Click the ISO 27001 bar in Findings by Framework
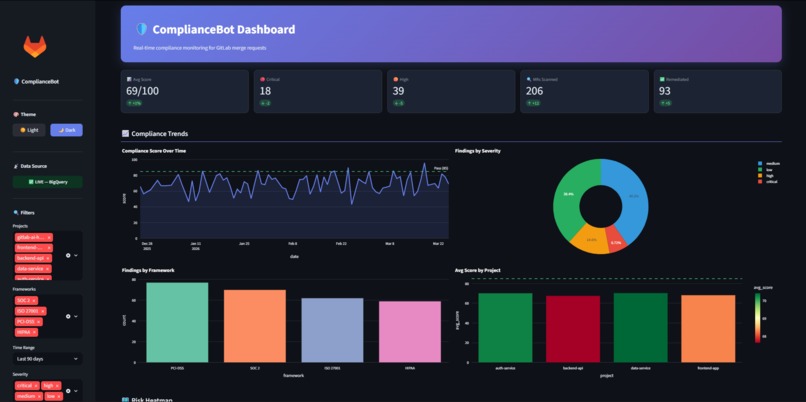 pyautogui.click(x=332, y=330)
